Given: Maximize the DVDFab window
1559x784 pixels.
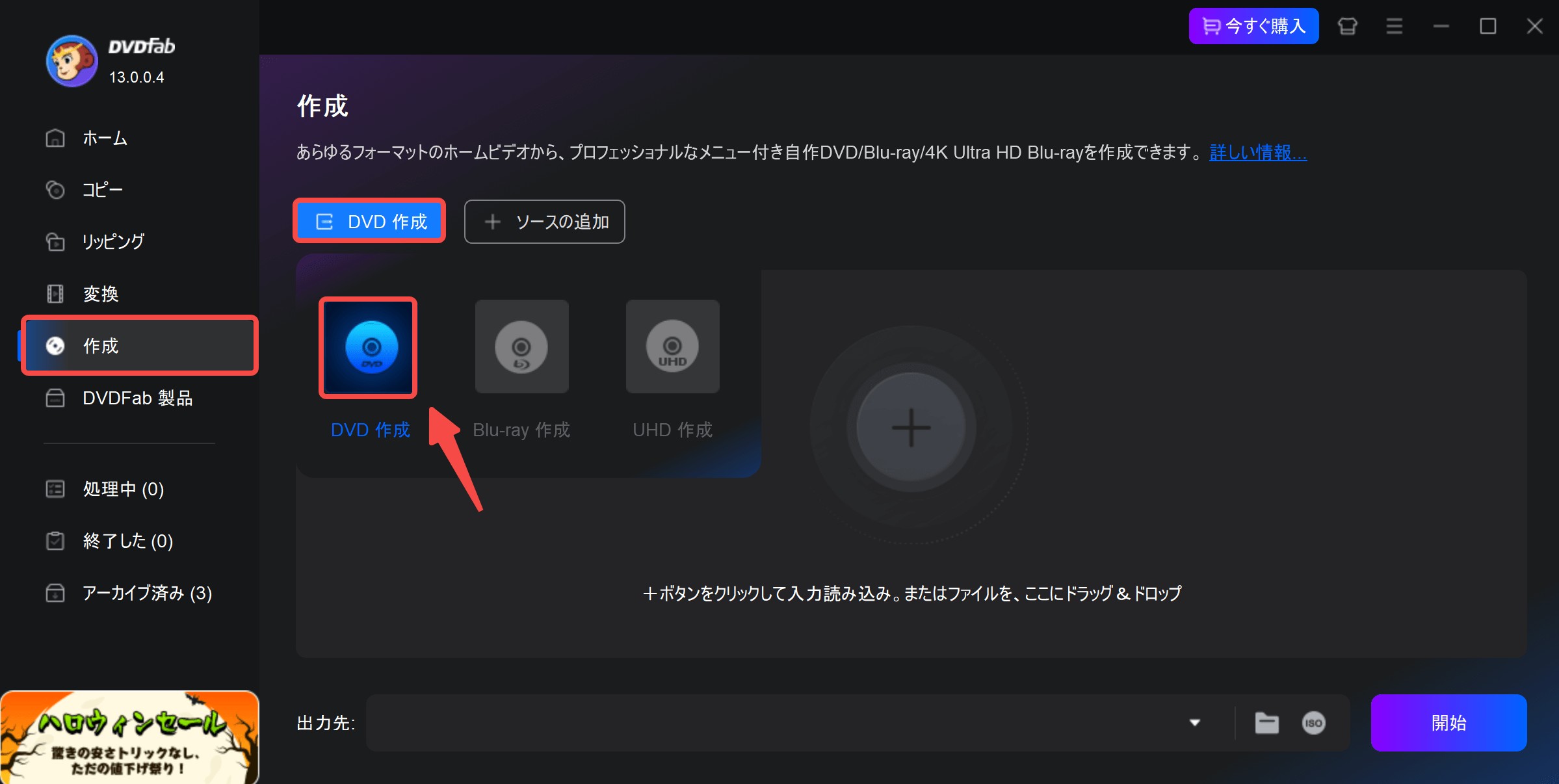Looking at the screenshot, I should (1488, 26).
